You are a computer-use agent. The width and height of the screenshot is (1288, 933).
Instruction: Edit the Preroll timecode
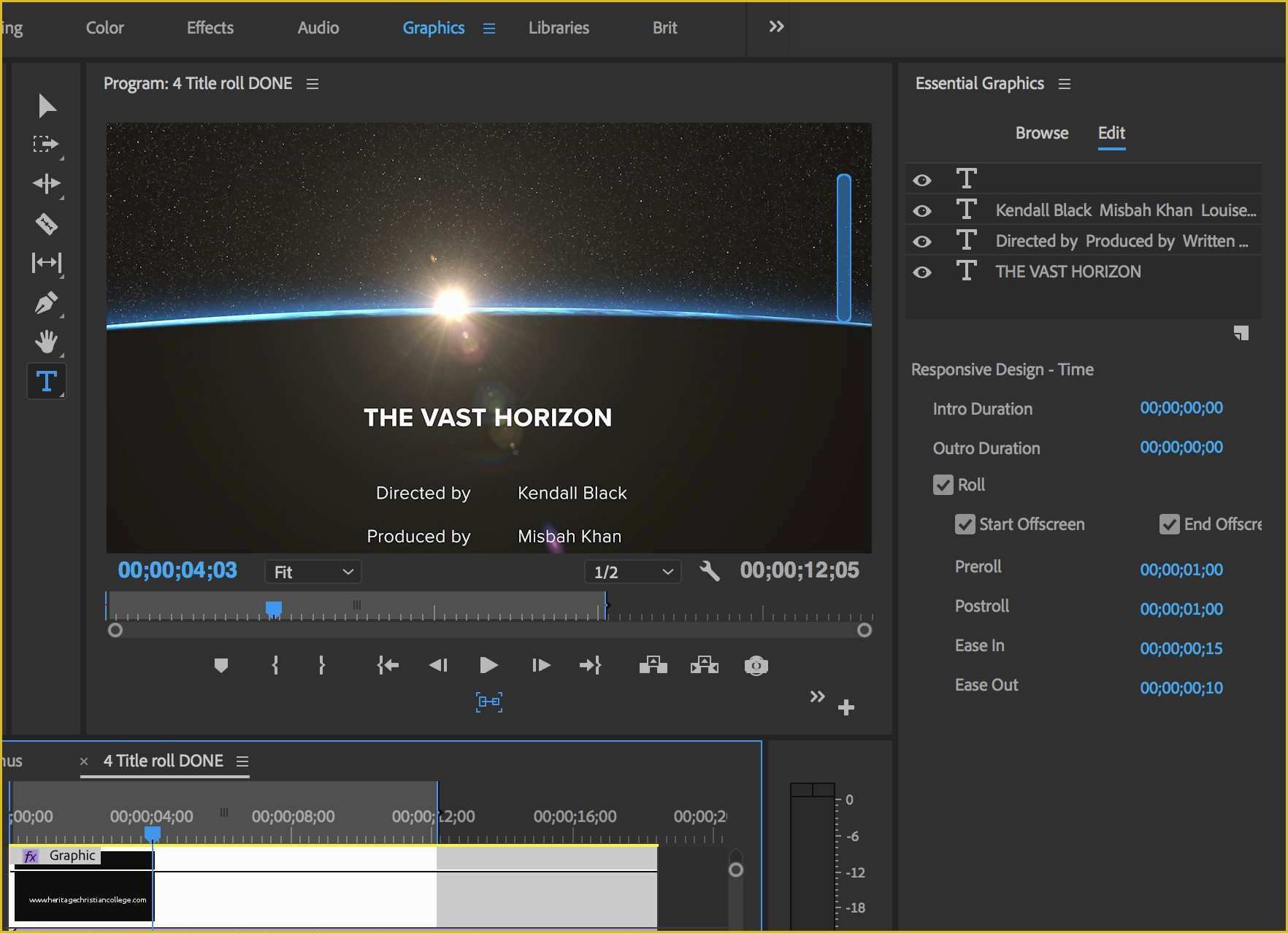[1181, 569]
